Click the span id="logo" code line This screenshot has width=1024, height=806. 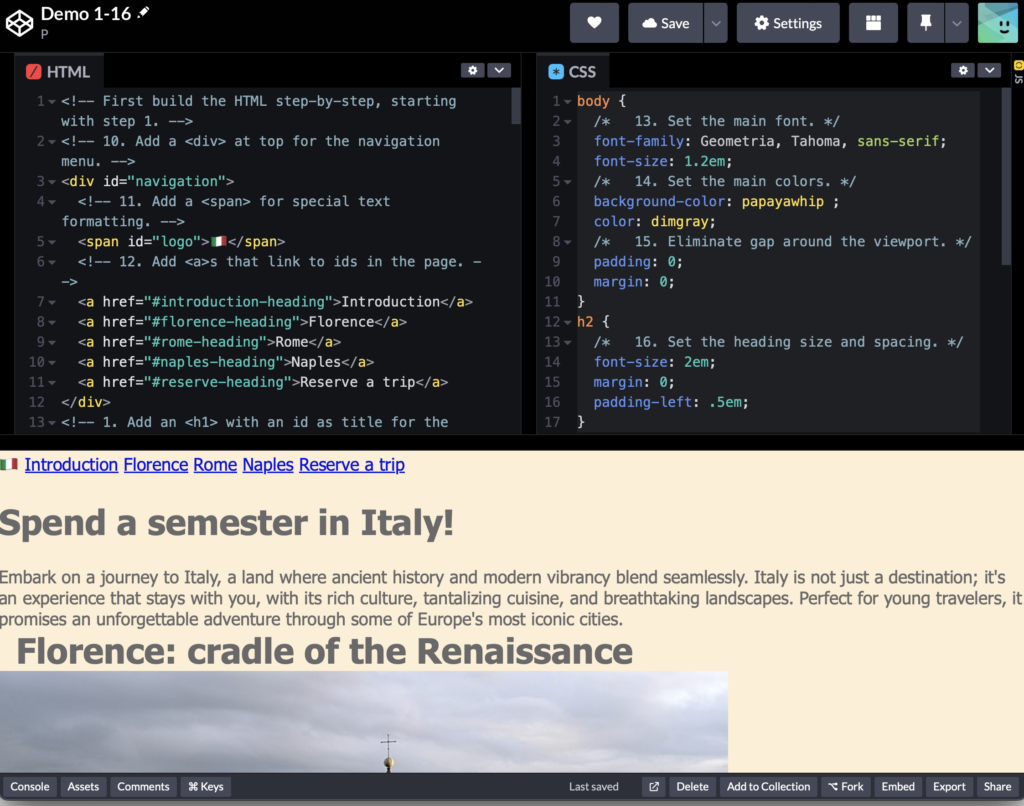pos(181,242)
